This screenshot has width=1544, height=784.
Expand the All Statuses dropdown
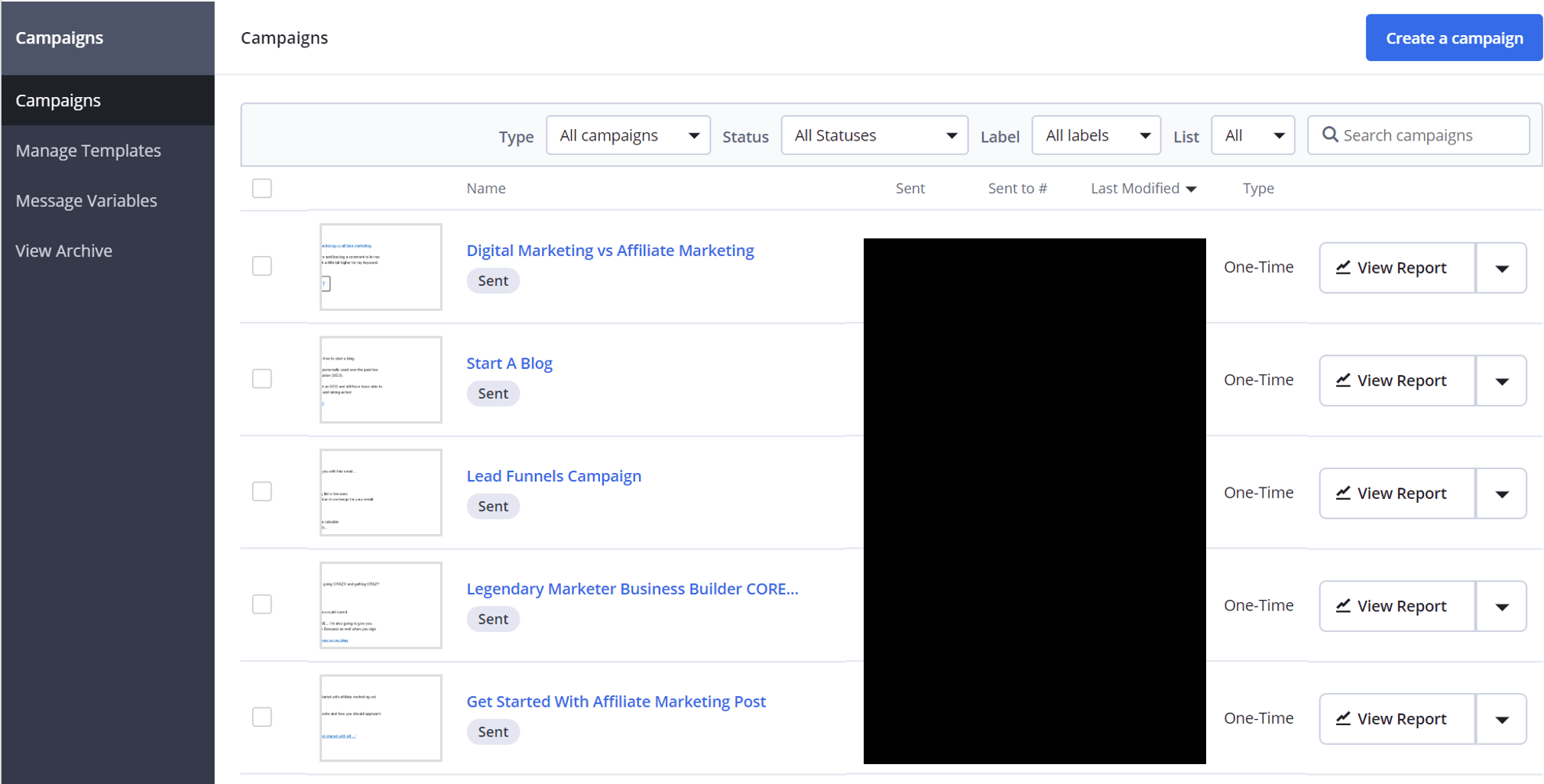[874, 135]
